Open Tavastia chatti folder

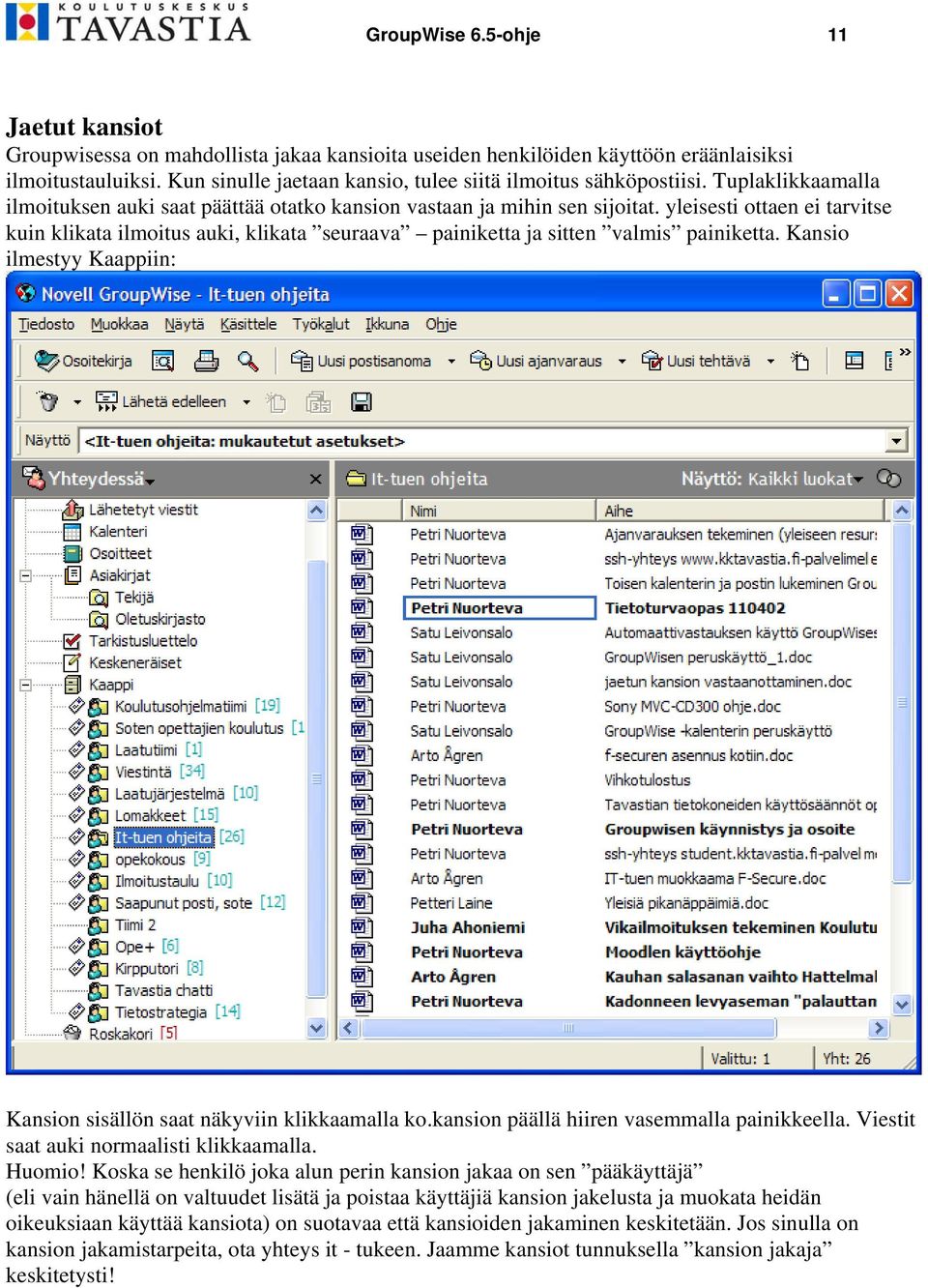click(x=163, y=990)
